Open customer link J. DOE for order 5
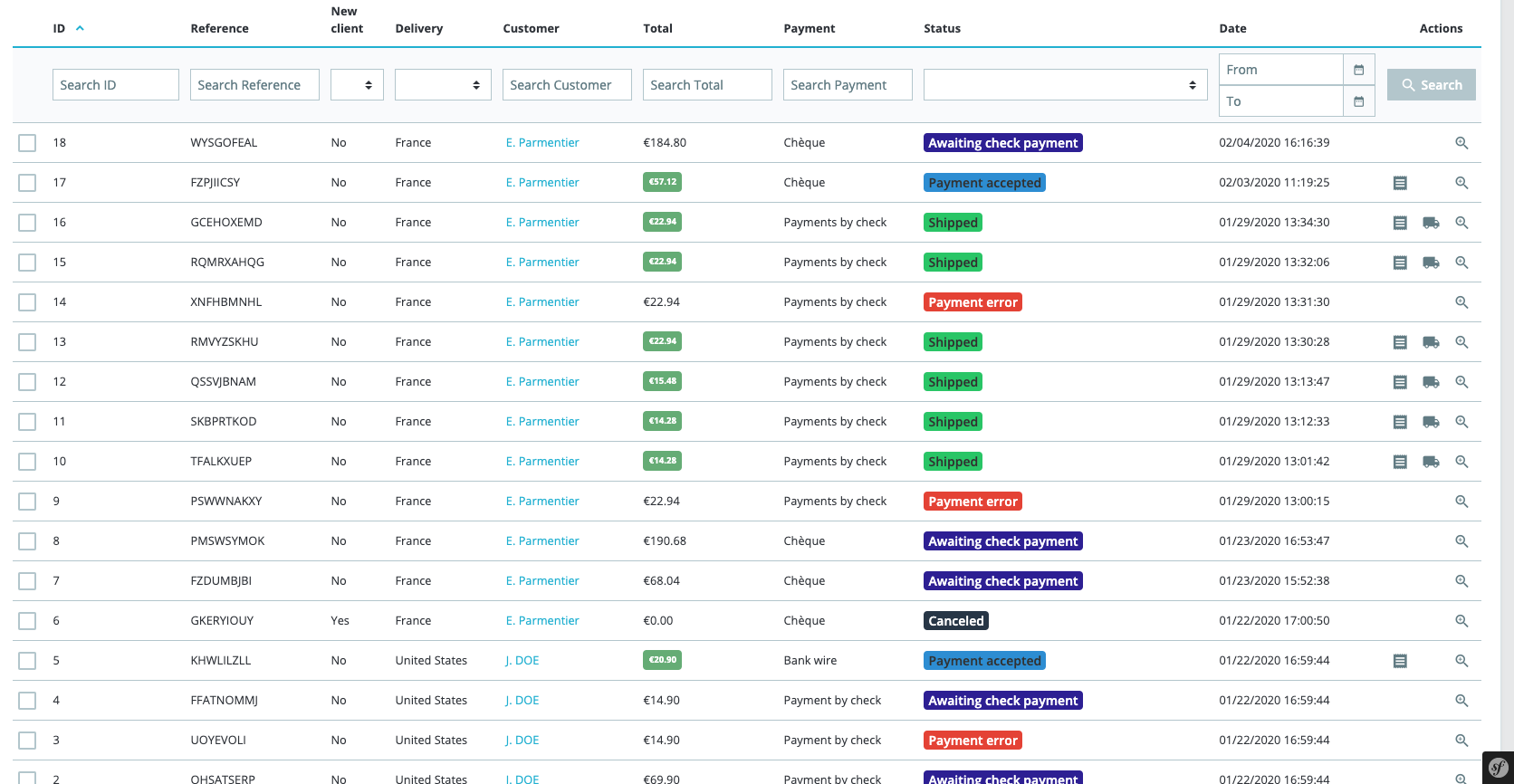 coord(522,661)
